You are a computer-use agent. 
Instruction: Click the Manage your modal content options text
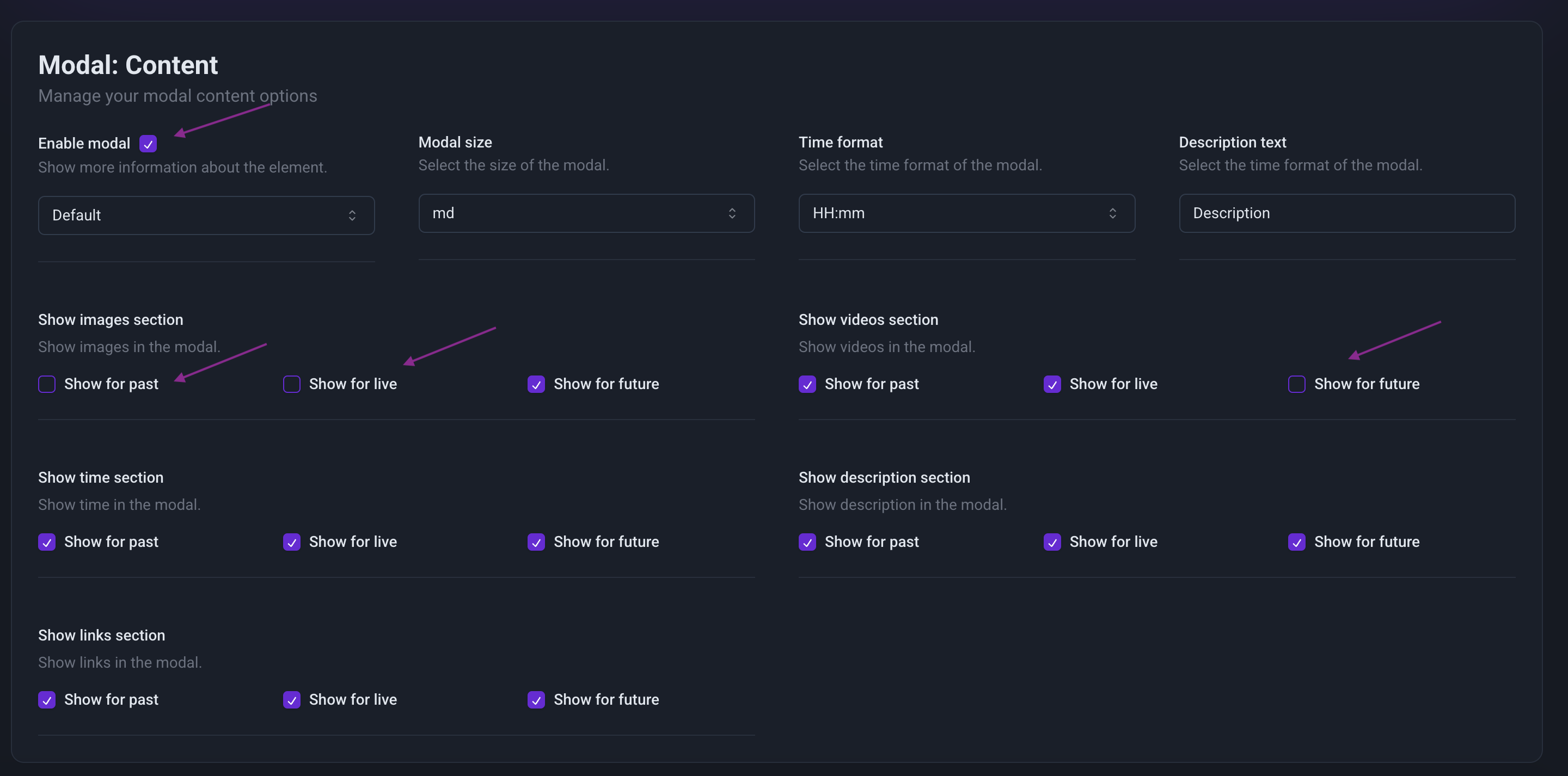click(177, 96)
